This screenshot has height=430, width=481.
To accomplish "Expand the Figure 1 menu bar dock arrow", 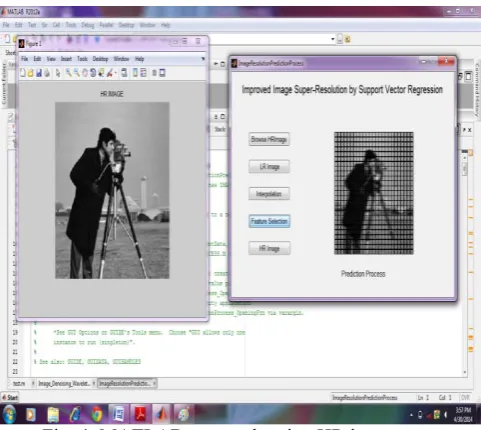I will click(x=203, y=59).
